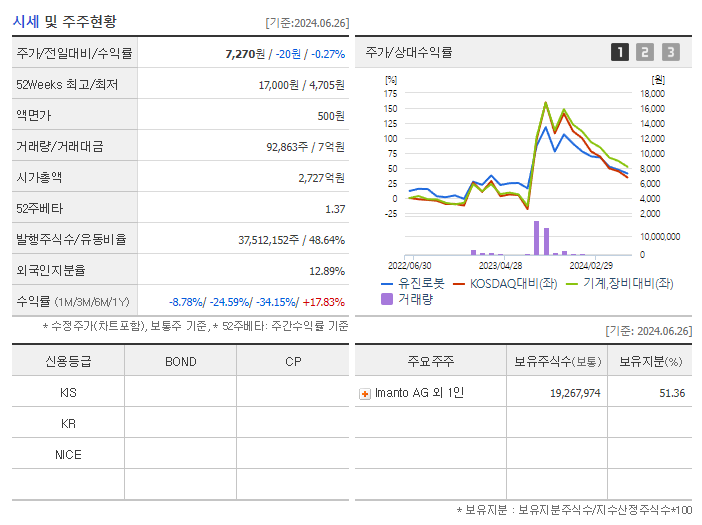702x525 pixels.
Task: Click the stock price 7,270원 value
Action: (x=245, y=54)
